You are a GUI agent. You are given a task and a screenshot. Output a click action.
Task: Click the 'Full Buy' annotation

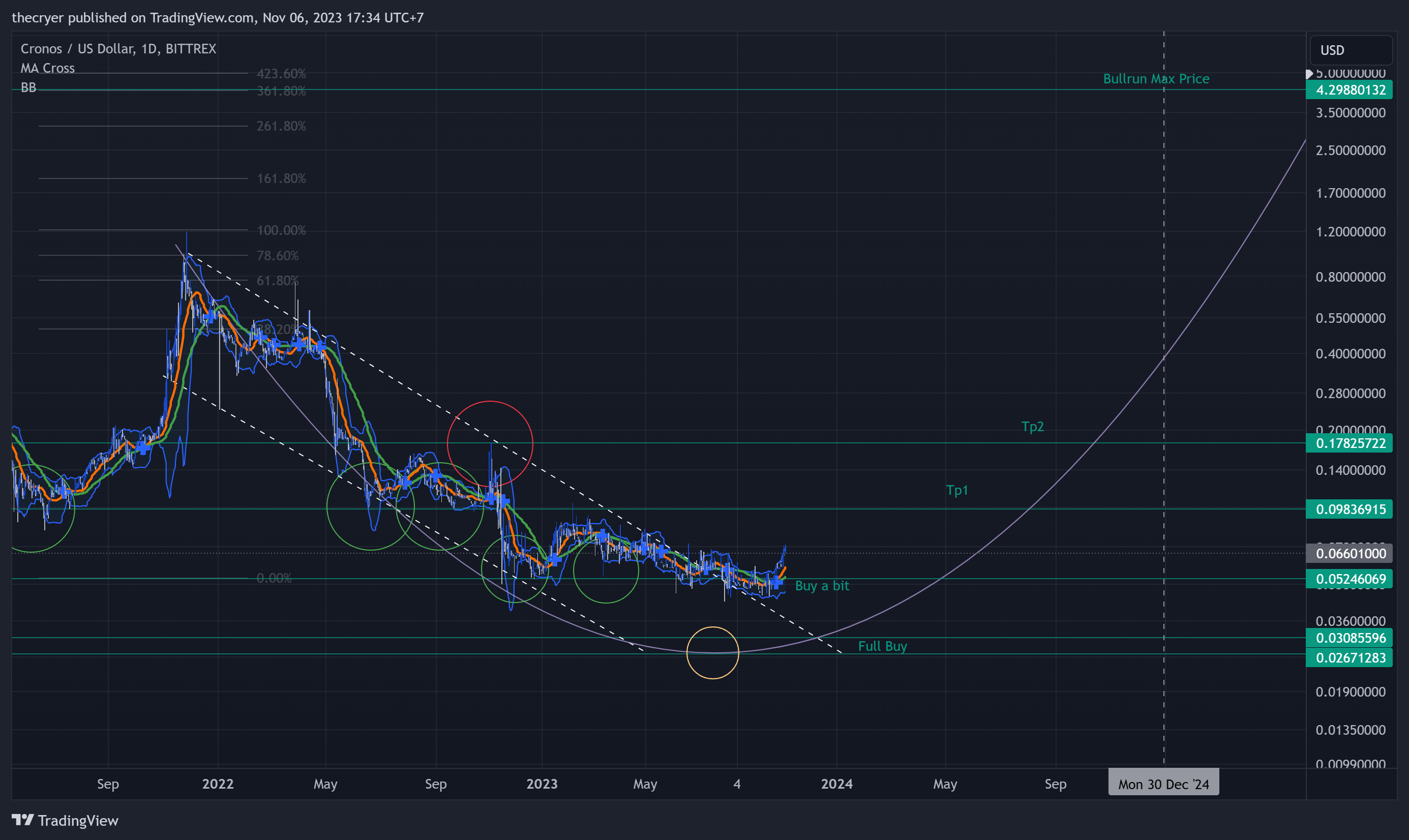pos(882,646)
